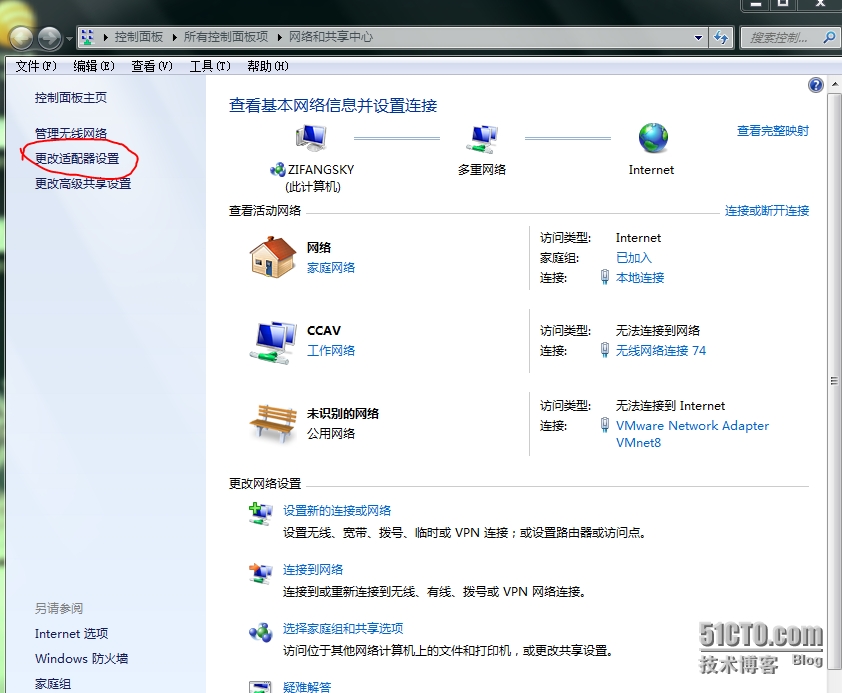Click the CCAV work network icon
This screenshot has height=693, width=842.
coord(273,342)
